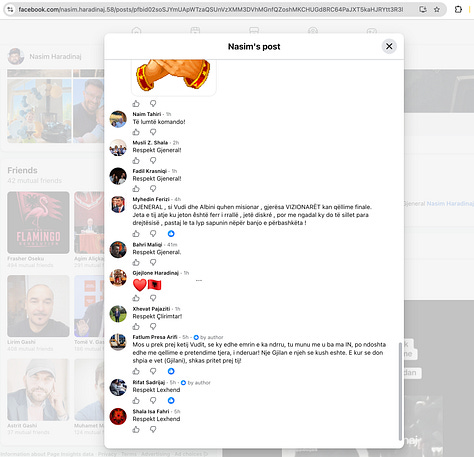Like Myhedin Ferizi's comment
Screen dimensions: 474x457
136,234
